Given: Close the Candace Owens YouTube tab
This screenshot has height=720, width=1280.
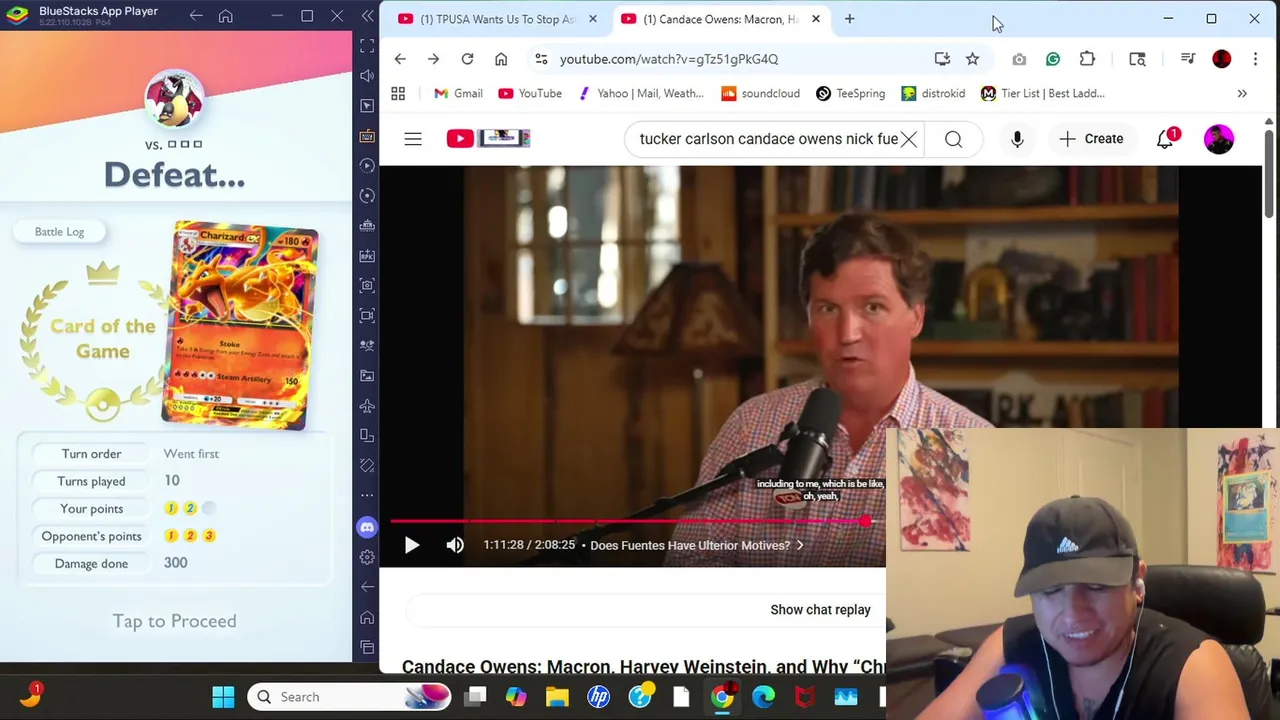Looking at the screenshot, I should pos(816,19).
